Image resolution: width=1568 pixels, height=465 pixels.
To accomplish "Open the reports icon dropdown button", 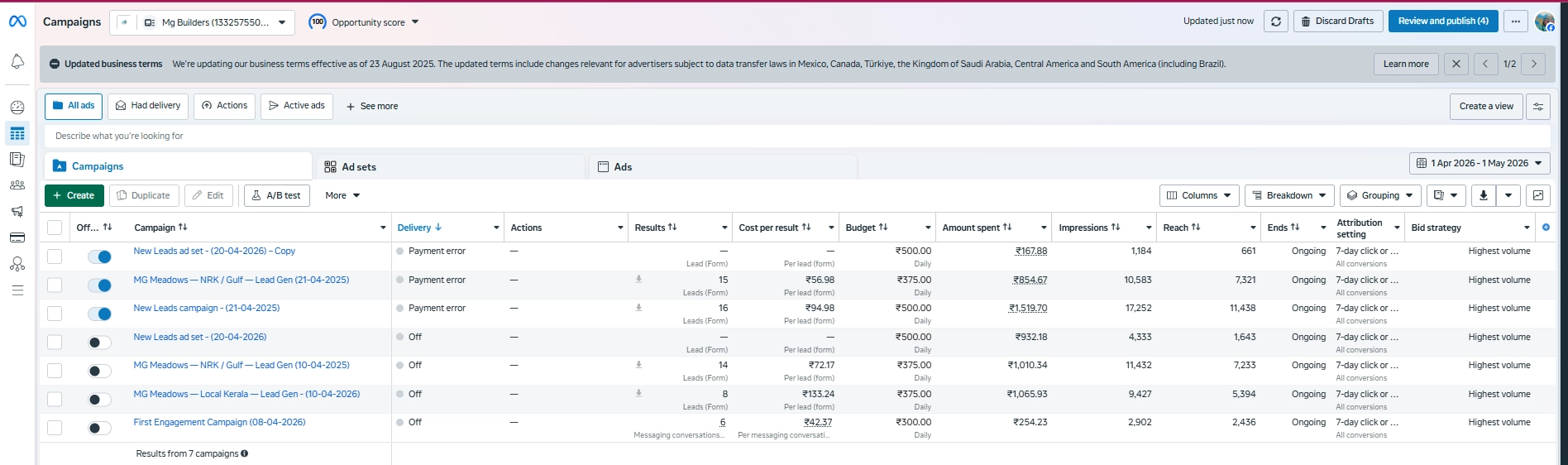I will (1446, 195).
